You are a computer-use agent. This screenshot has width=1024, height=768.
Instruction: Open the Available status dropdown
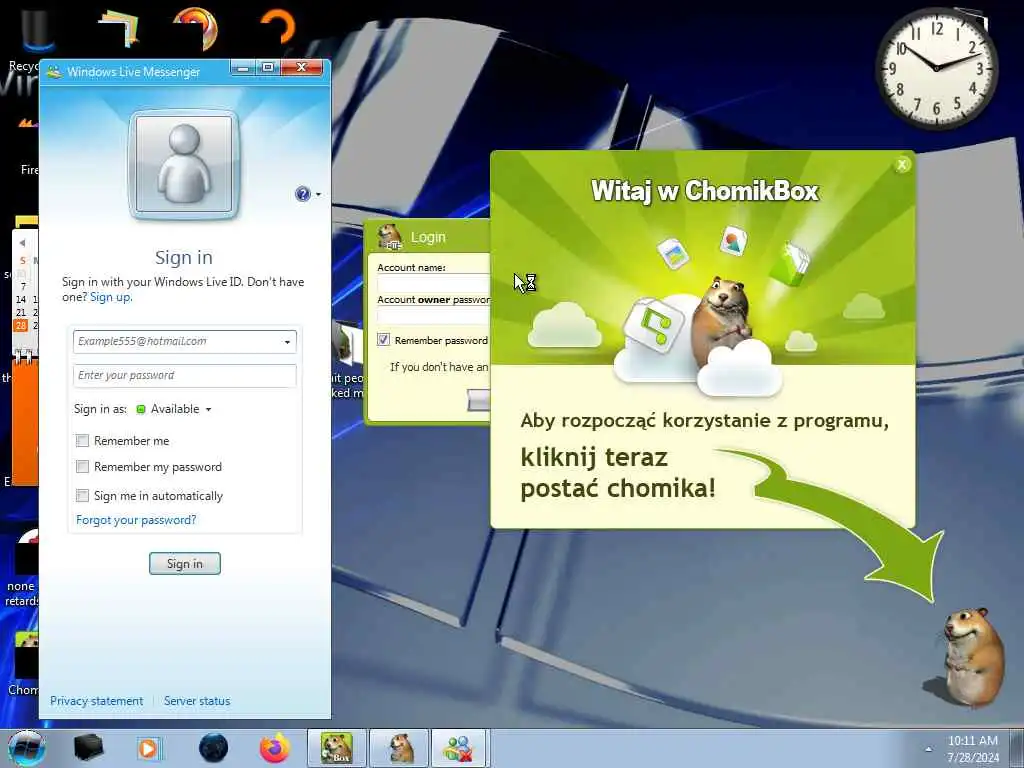(174, 409)
